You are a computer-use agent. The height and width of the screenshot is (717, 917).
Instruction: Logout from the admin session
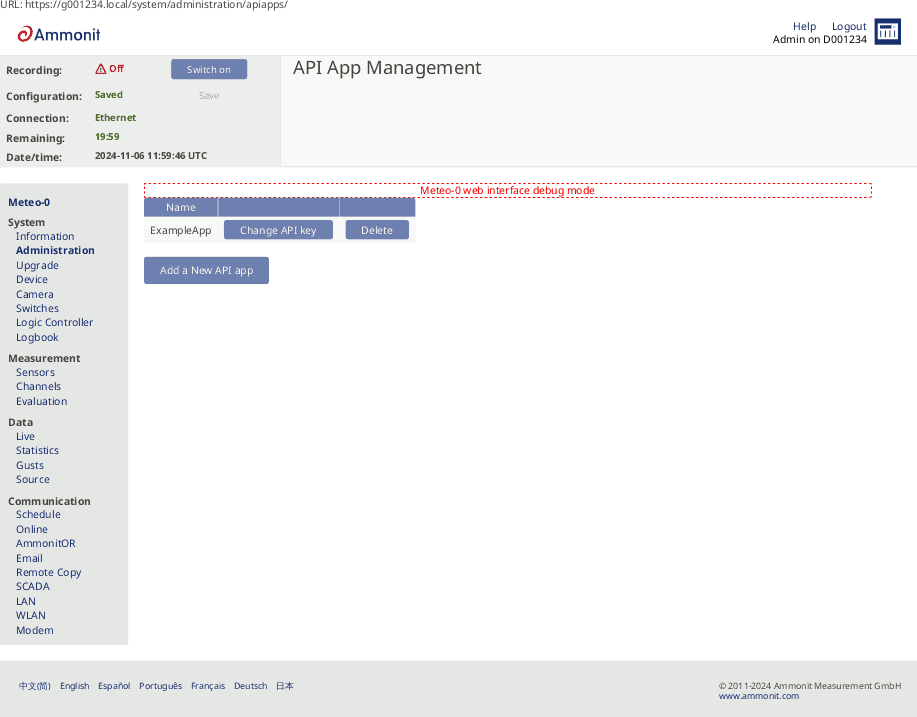(x=848, y=26)
